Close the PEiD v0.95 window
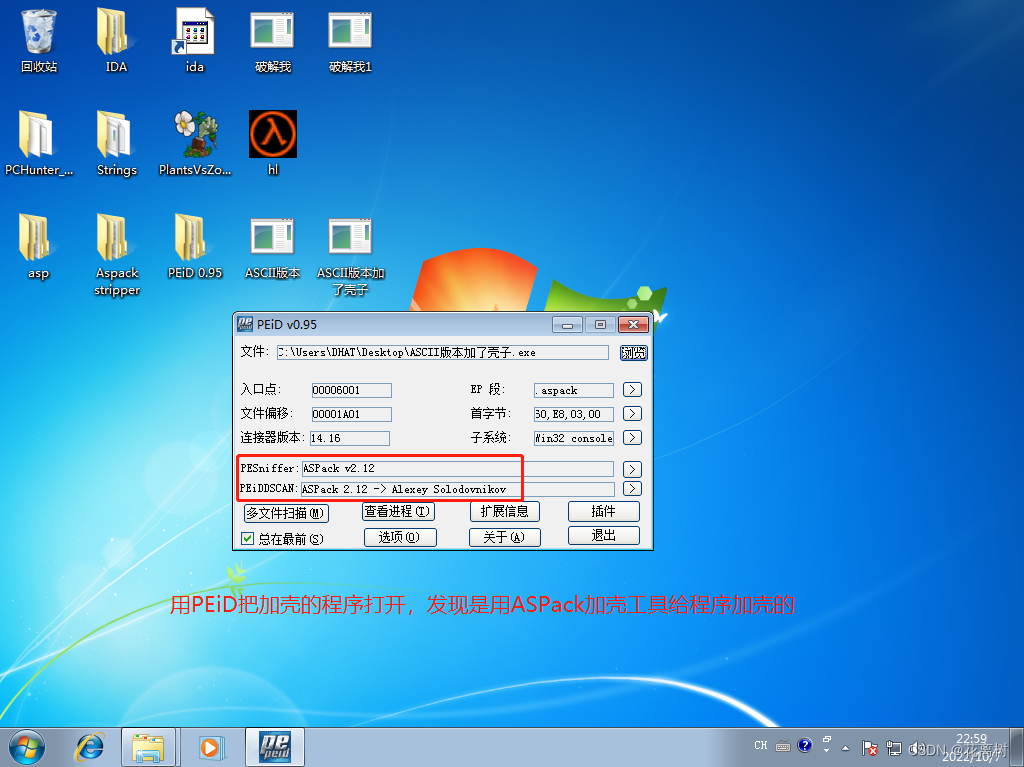The image size is (1024, 767). [633, 325]
